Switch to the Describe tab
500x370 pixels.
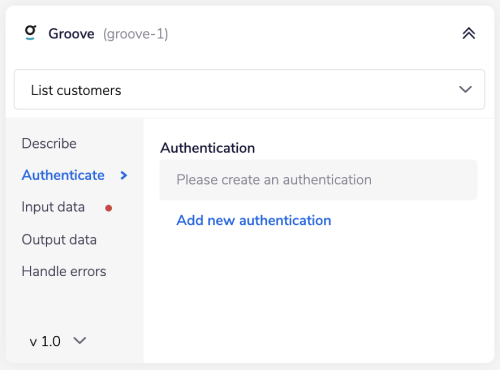click(49, 143)
